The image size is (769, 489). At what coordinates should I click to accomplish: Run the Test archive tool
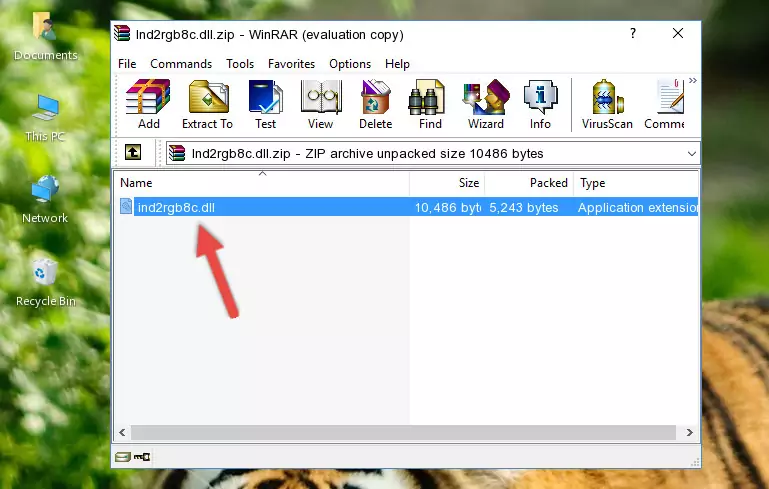click(x=265, y=104)
